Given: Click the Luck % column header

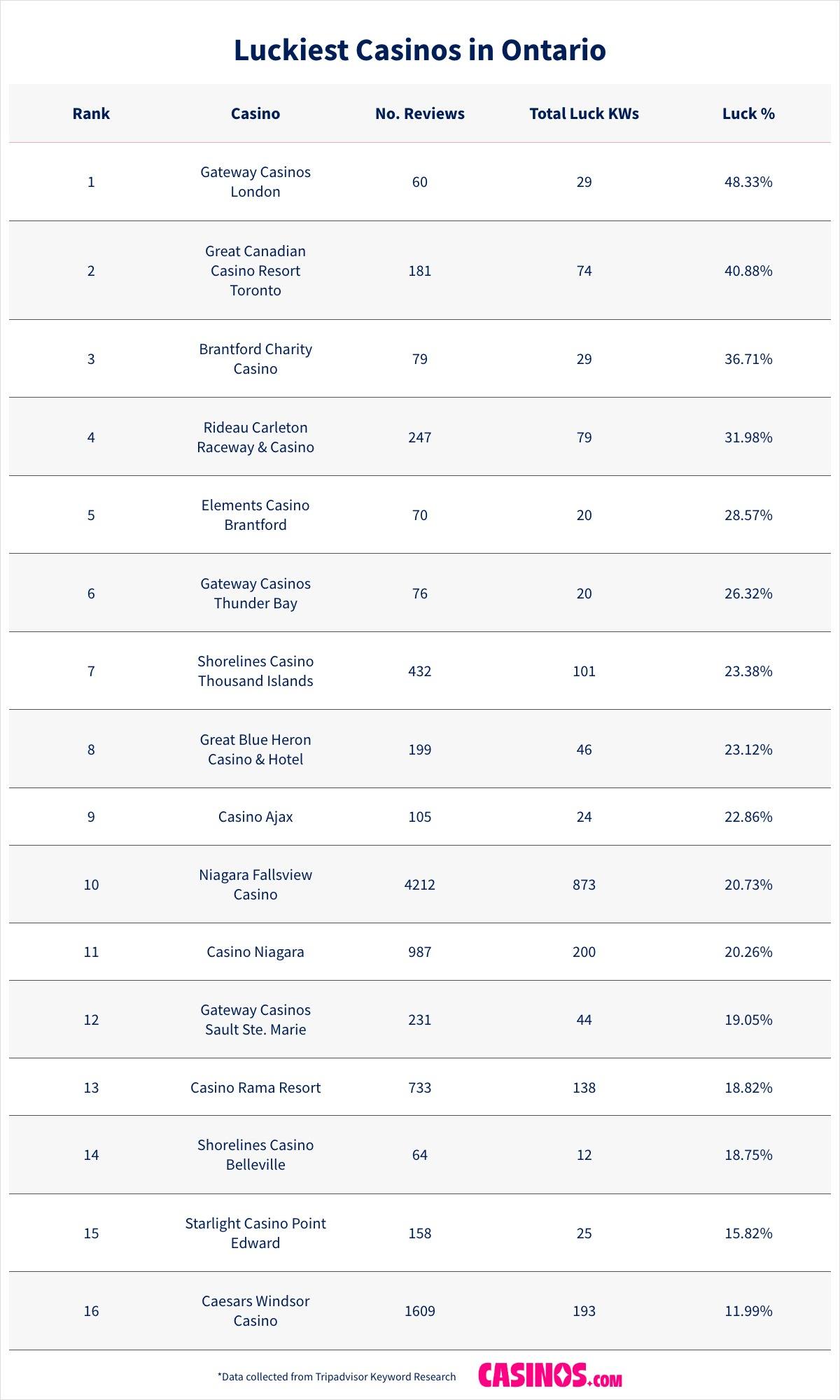Looking at the screenshot, I should 748,113.
